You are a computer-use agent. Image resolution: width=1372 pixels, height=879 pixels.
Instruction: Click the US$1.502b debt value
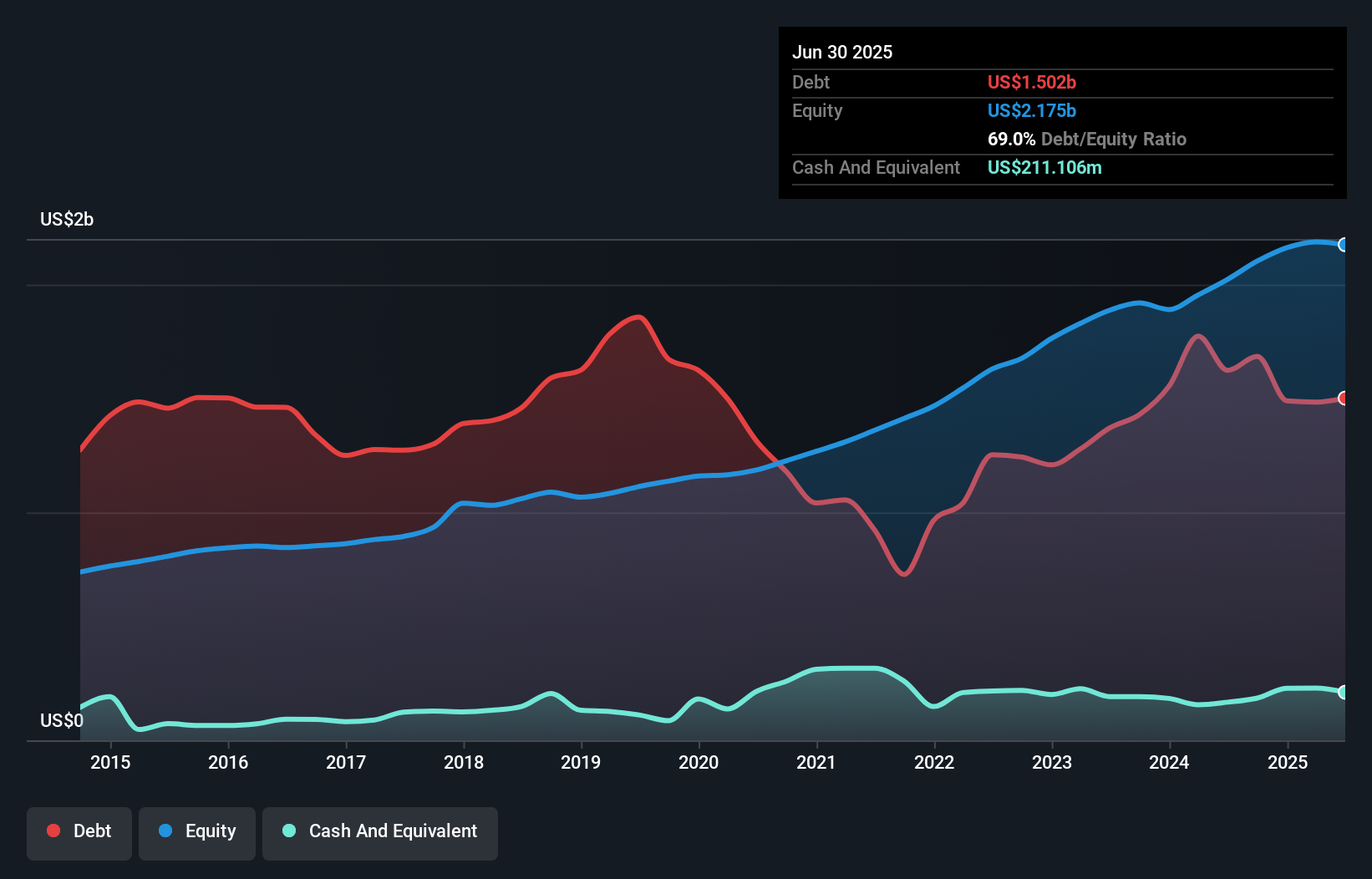pos(1032,82)
